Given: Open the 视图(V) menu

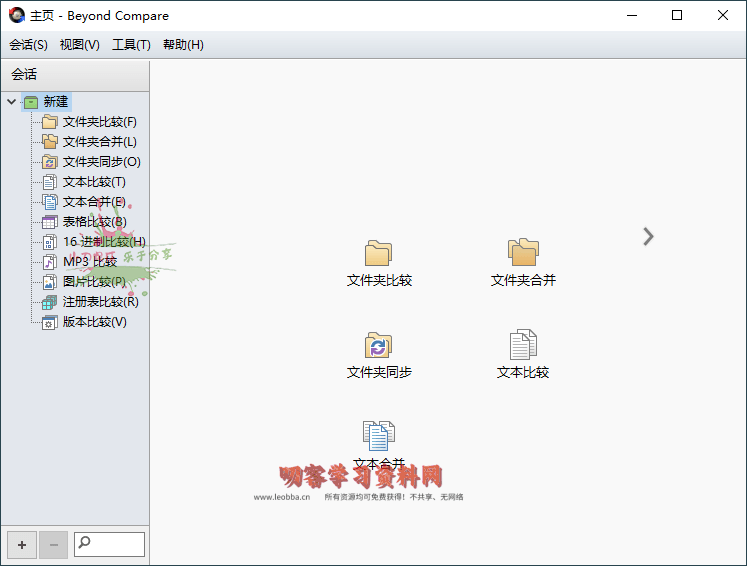Looking at the screenshot, I should point(80,45).
